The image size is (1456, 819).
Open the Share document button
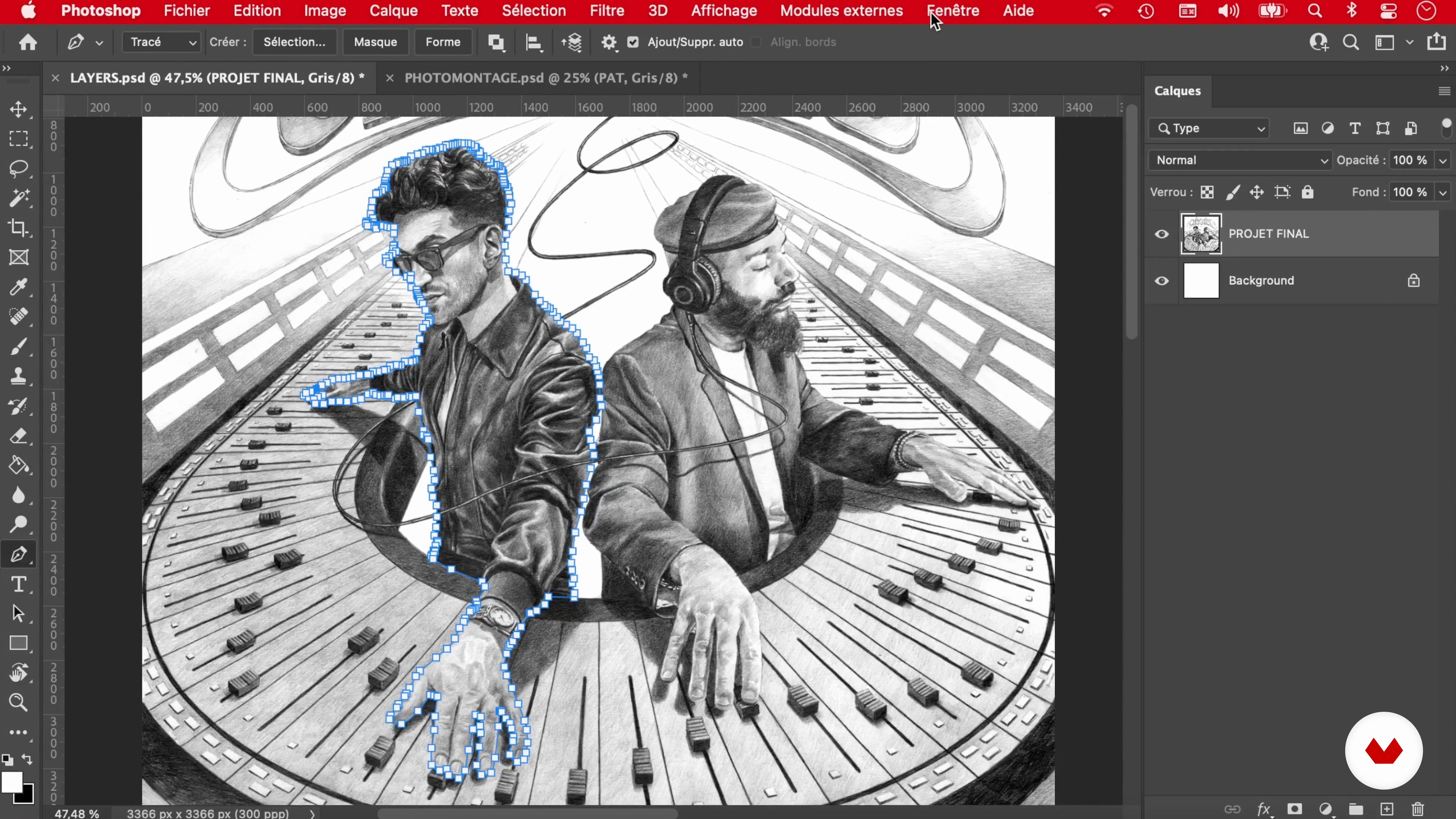click(1436, 42)
